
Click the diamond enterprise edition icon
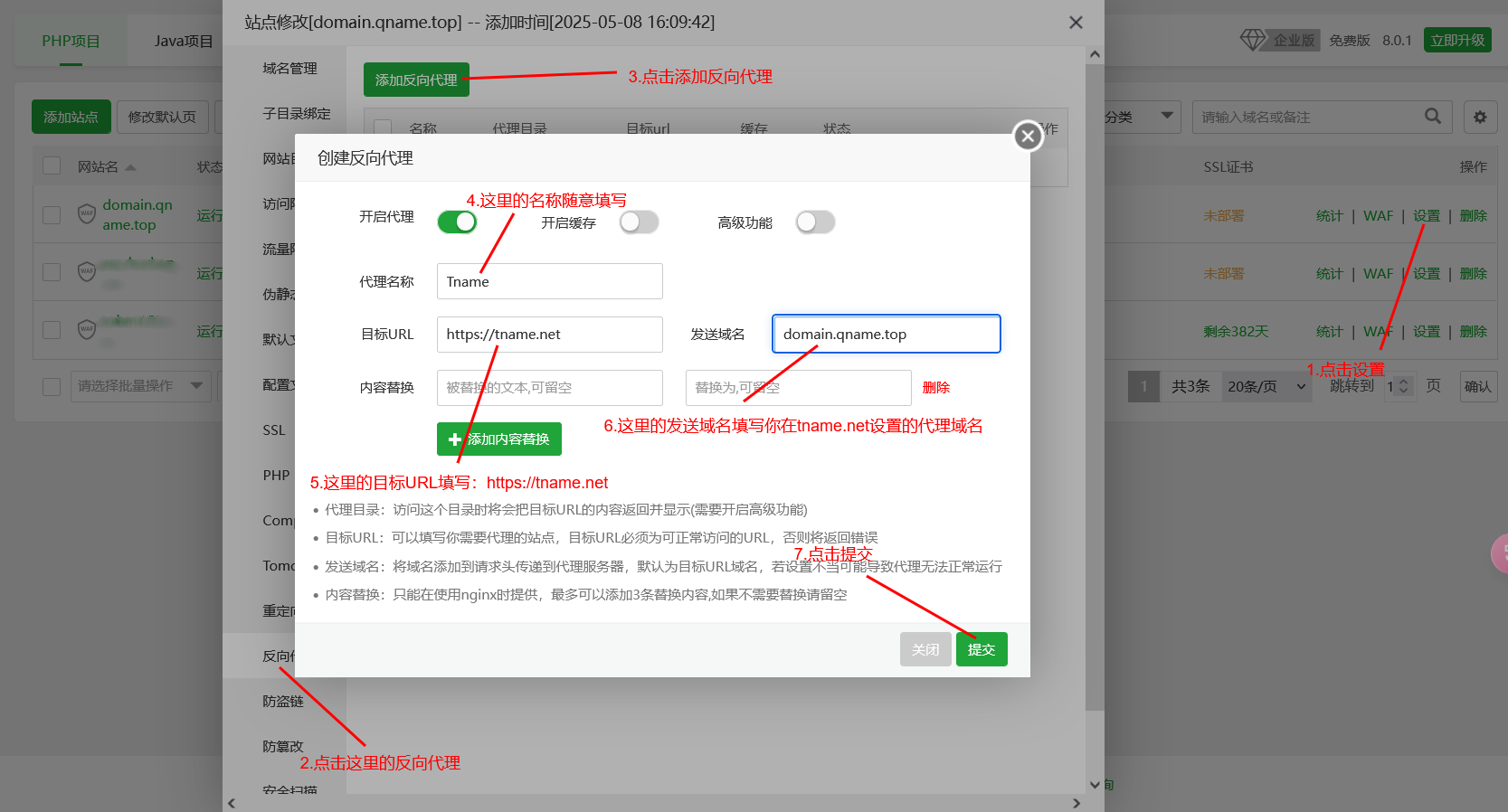pos(1253,40)
